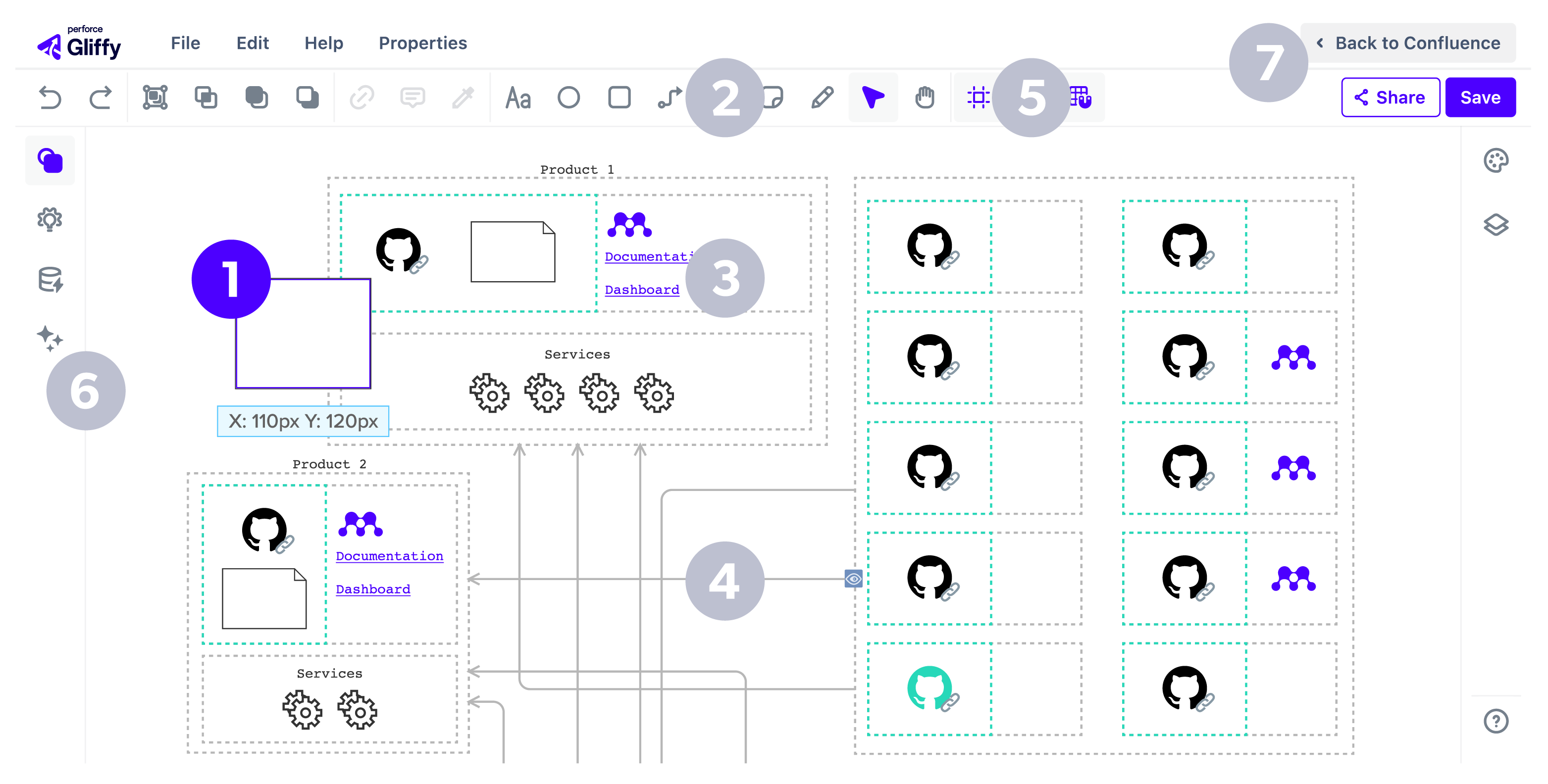The width and height of the screenshot is (1548, 784).
Task: Select first gear icon in Product 2 Services
Action: [302, 710]
